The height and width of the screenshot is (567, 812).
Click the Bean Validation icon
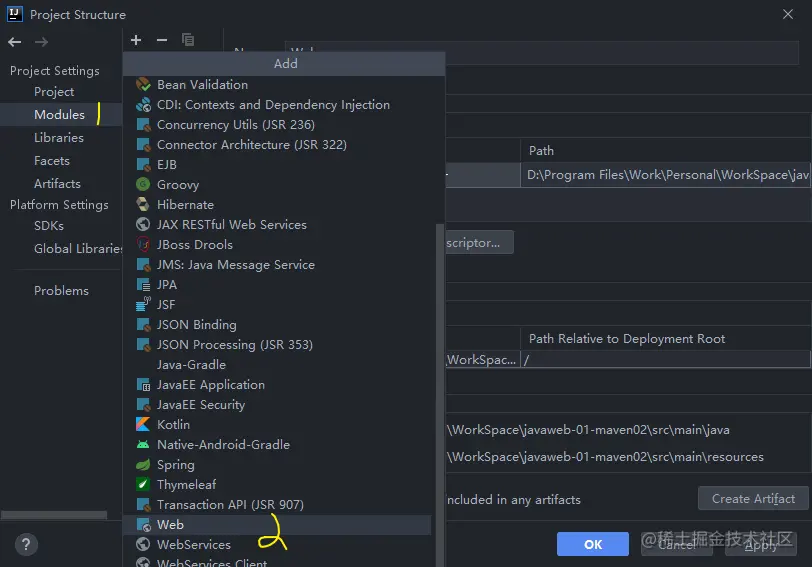(143, 84)
